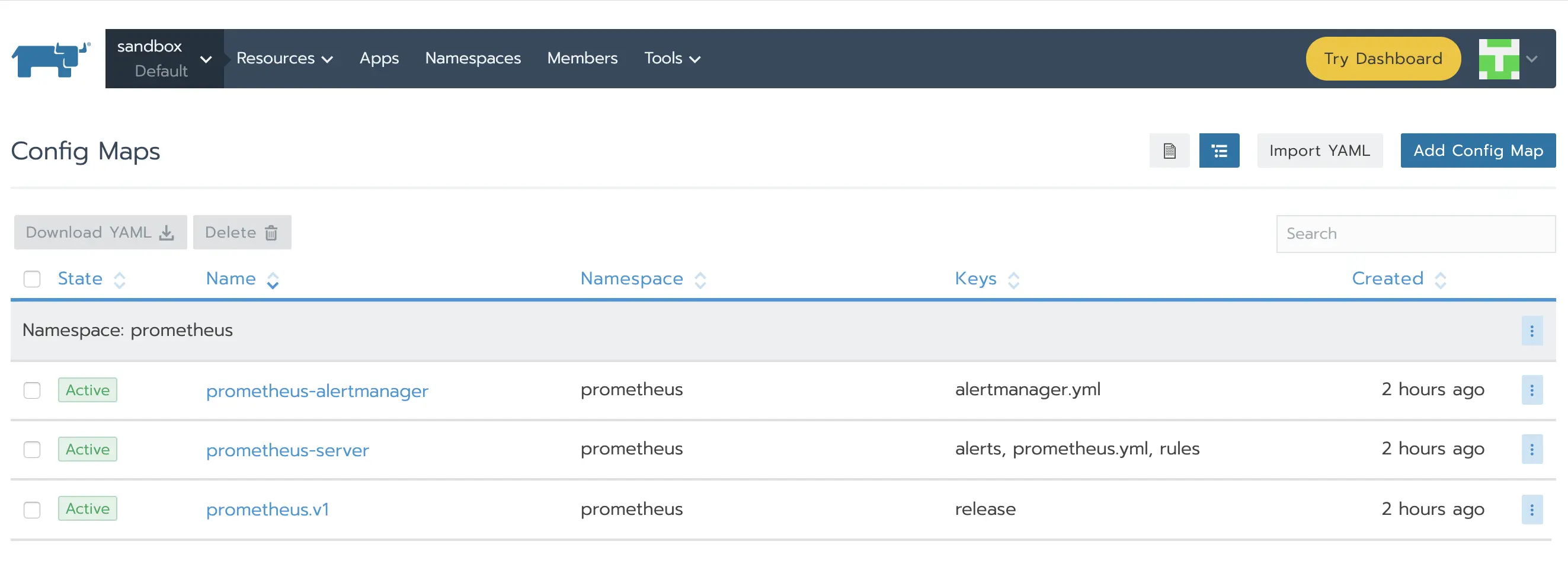
Task: Open actions menu for prometheus-server row
Action: point(1531,450)
